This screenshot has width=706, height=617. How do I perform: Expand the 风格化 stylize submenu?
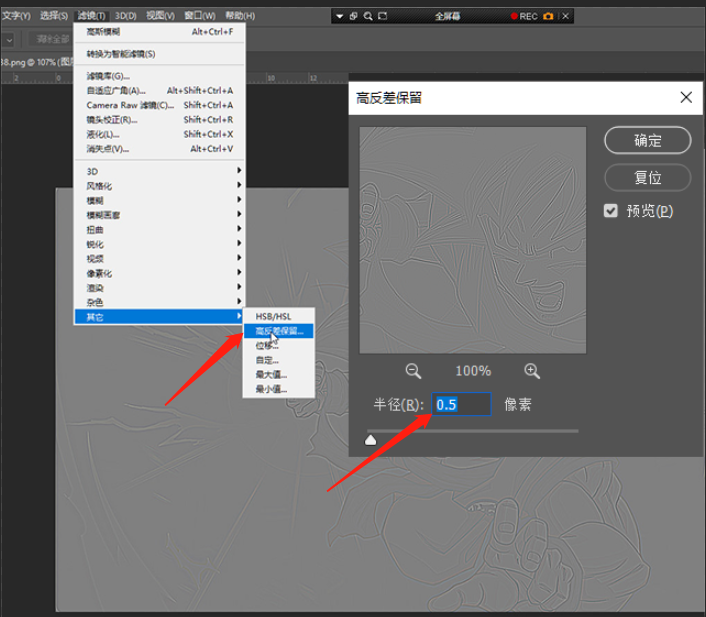click(x=159, y=186)
